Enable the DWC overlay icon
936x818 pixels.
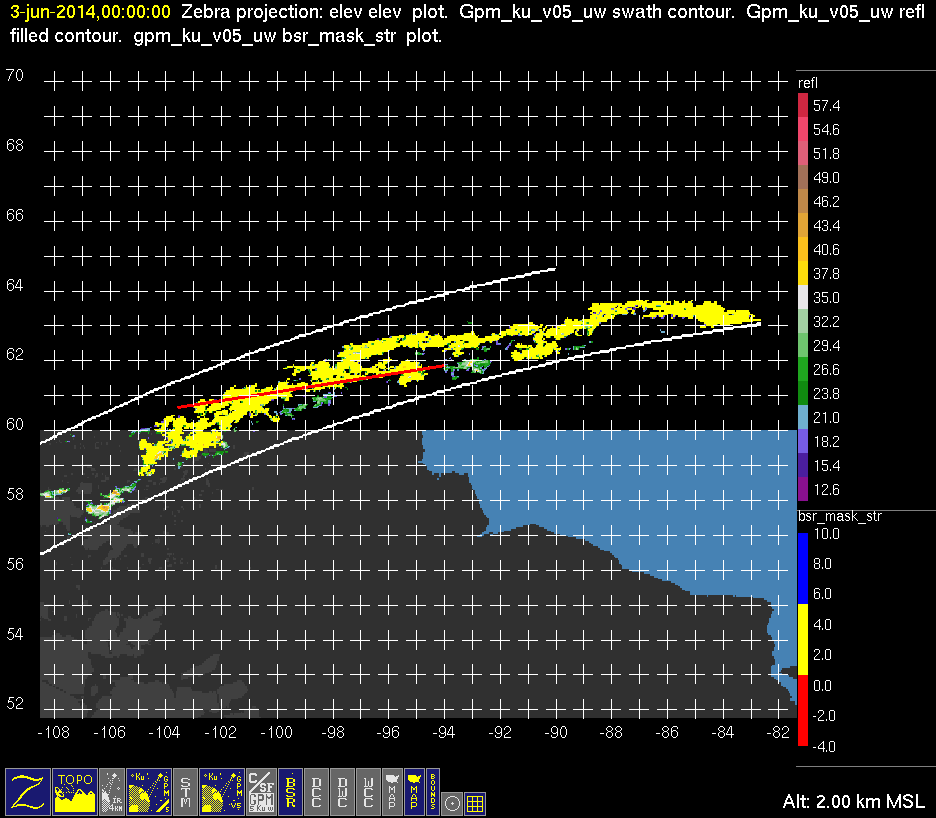point(343,790)
